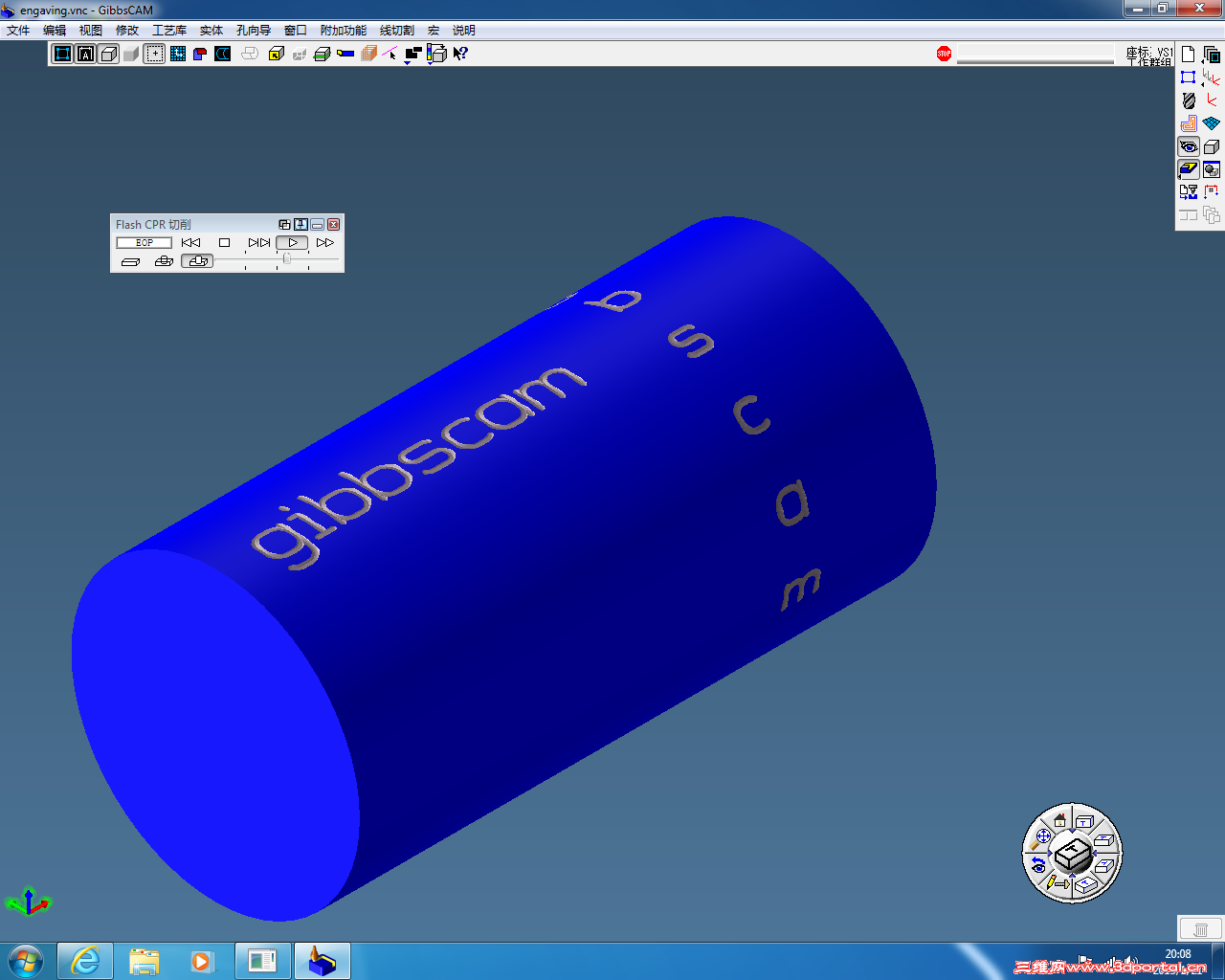
Task: Open the 宏 menu
Action: tap(434, 31)
